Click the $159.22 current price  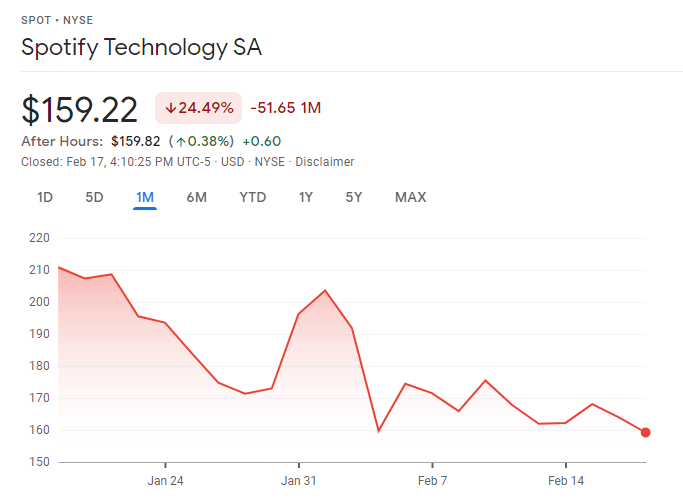coord(79,109)
